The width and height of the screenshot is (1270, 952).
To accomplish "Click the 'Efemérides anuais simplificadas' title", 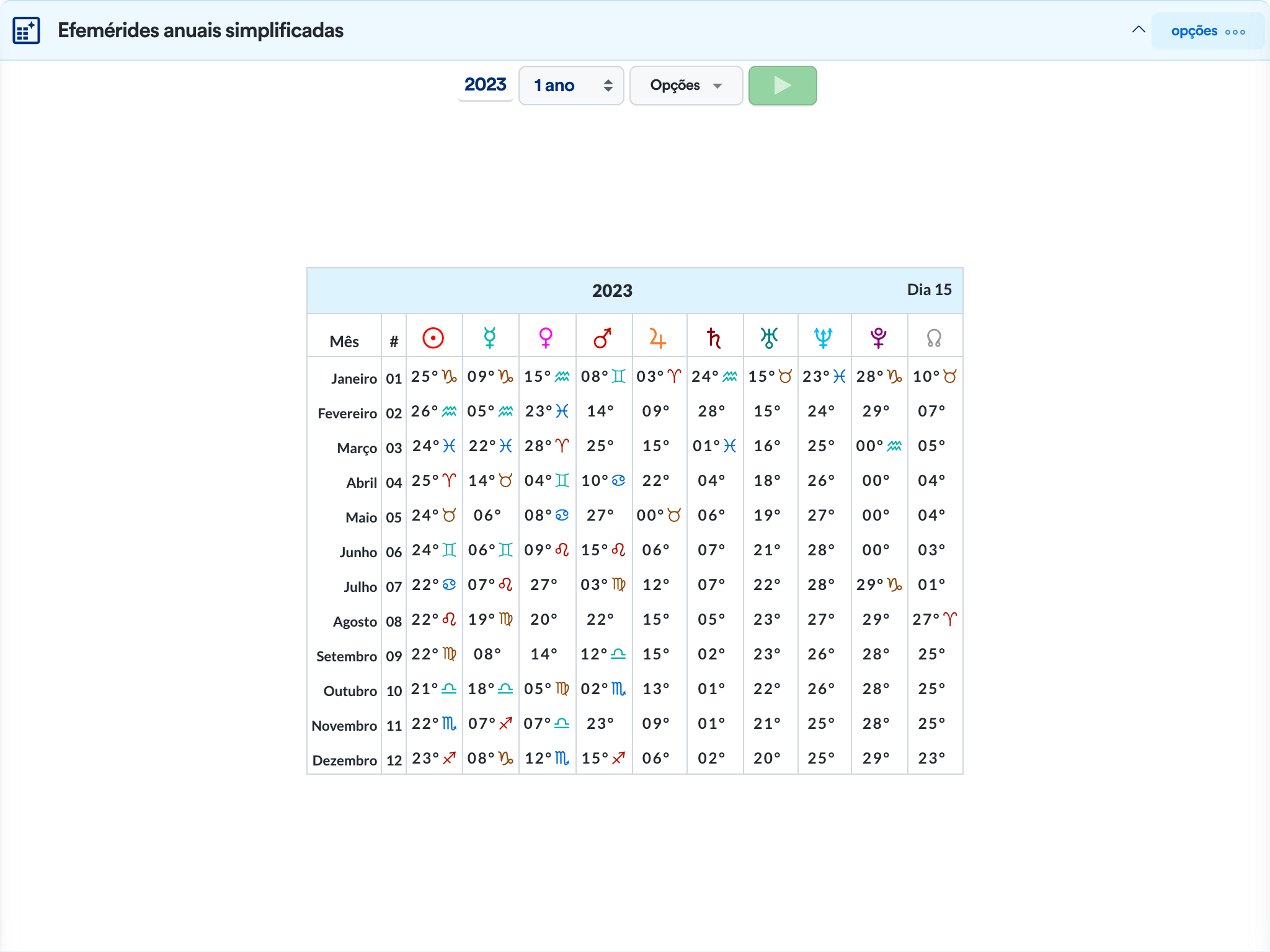I will point(200,30).
